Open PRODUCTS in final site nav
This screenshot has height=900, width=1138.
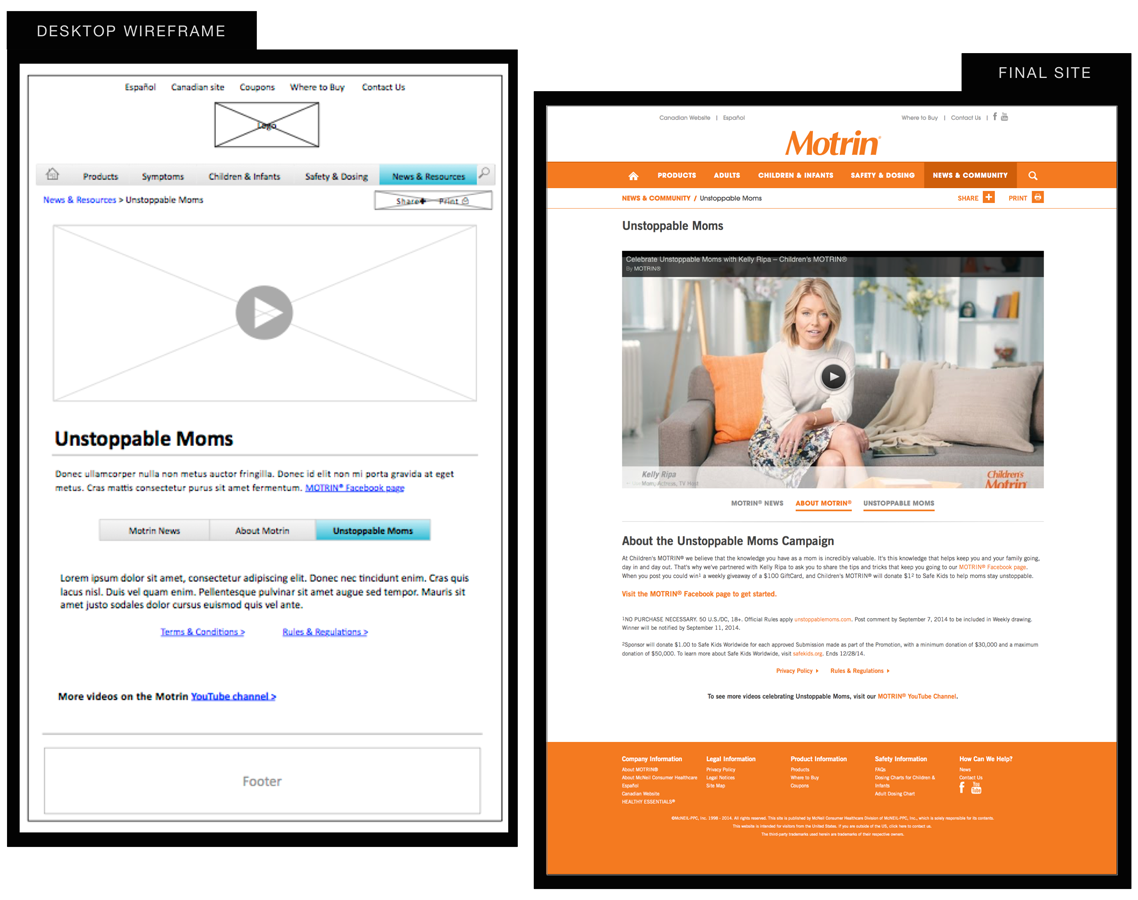[676, 176]
